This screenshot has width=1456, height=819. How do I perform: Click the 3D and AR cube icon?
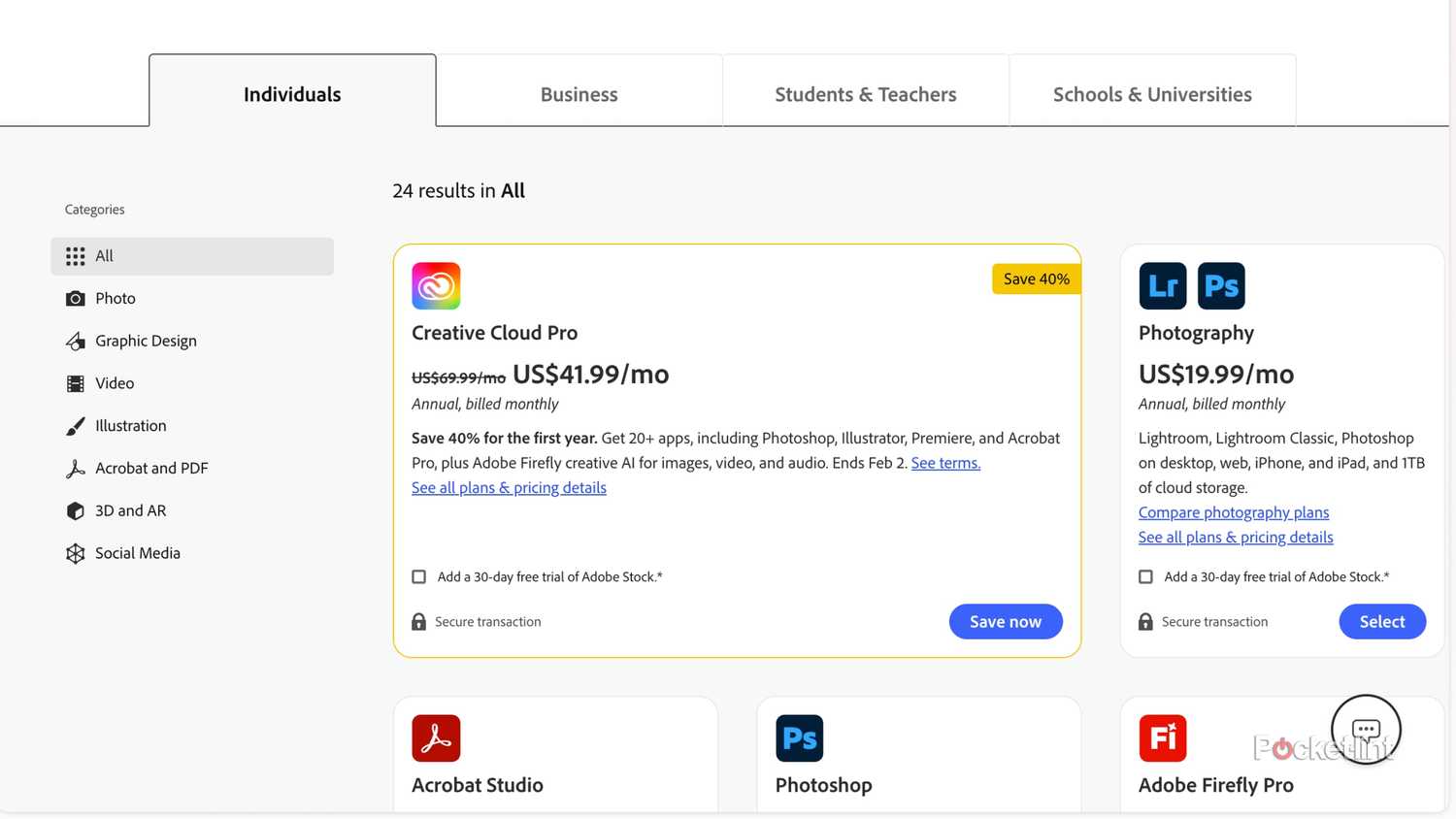click(x=77, y=510)
